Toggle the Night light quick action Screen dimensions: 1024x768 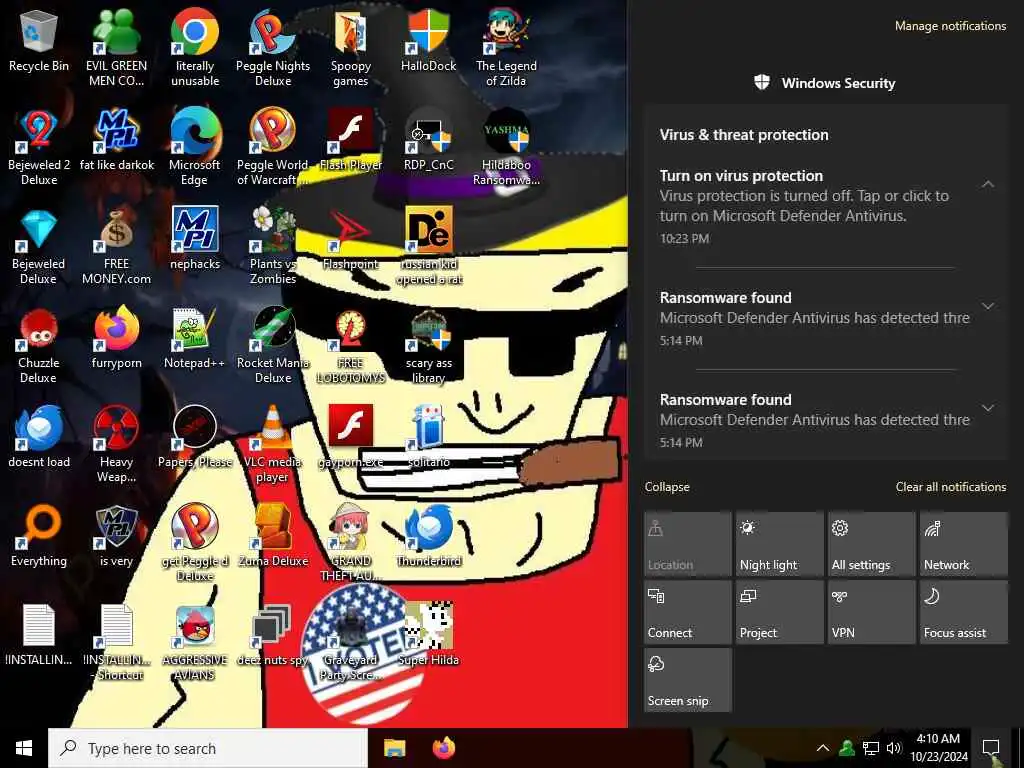pos(779,544)
